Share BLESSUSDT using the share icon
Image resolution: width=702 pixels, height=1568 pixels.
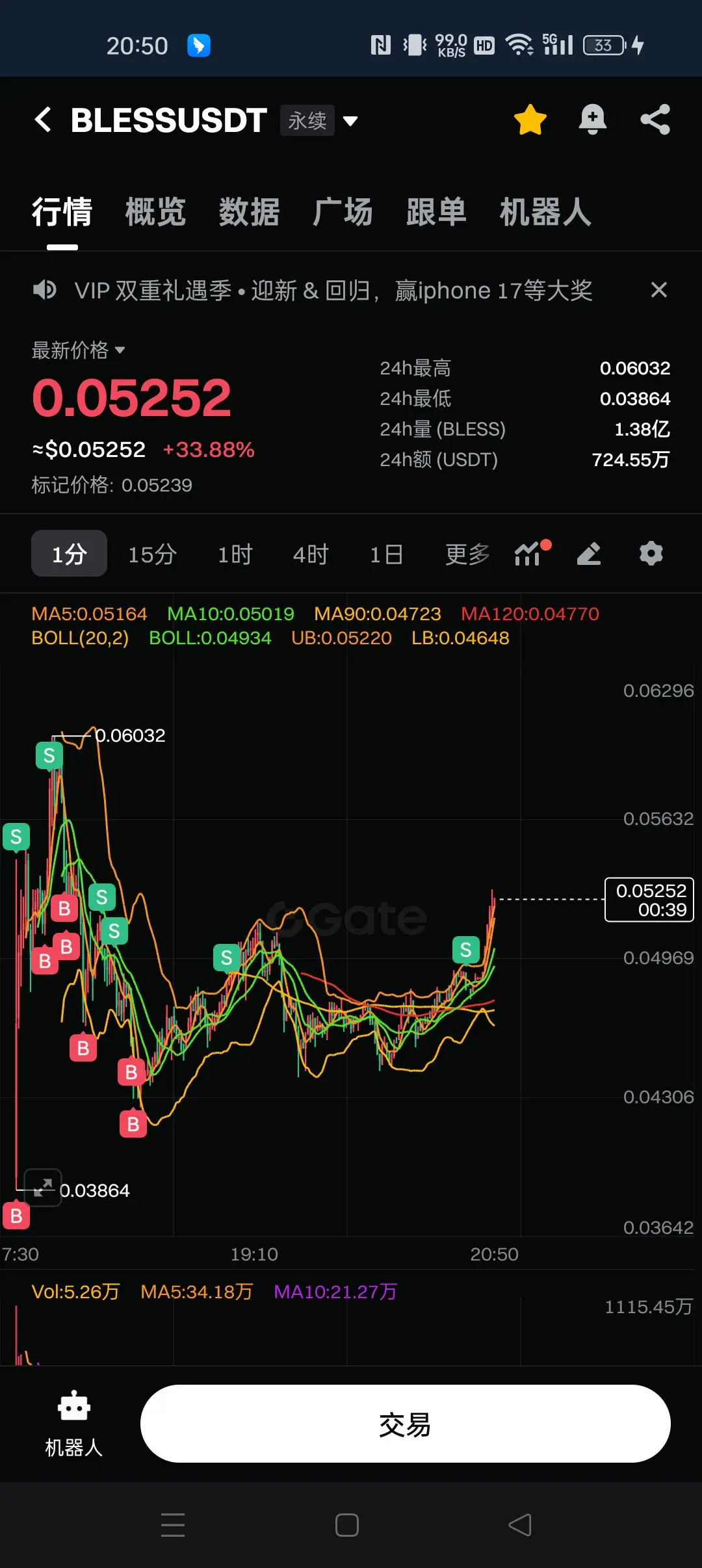(x=655, y=120)
